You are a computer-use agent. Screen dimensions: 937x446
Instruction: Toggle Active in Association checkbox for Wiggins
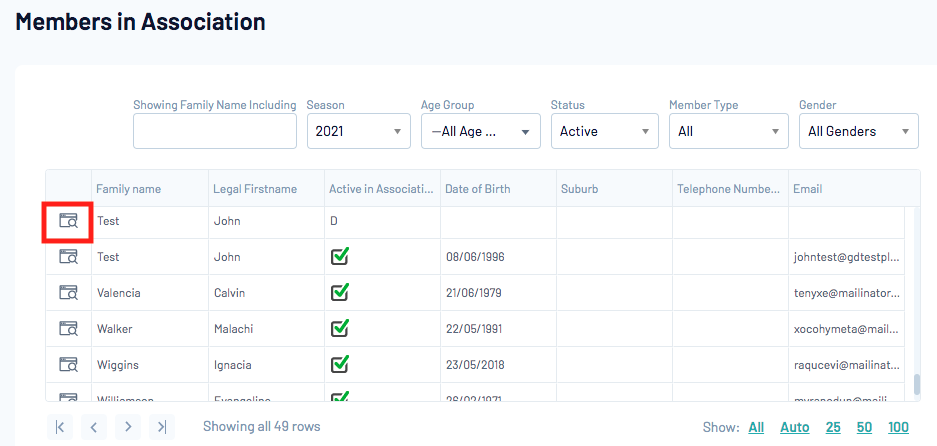tap(340, 365)
